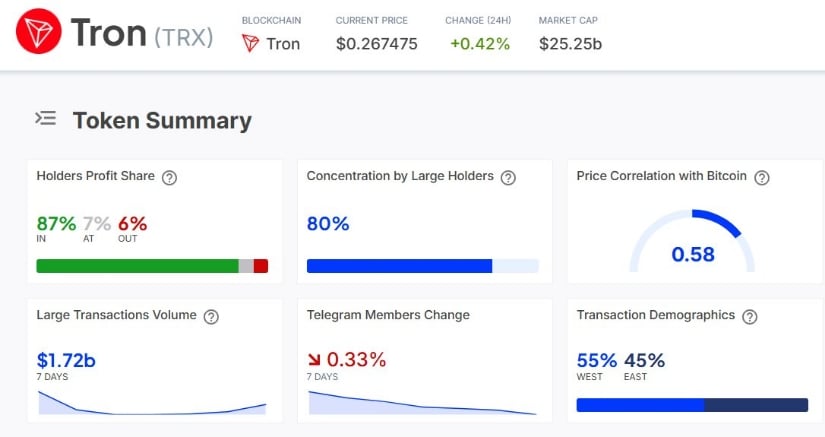Click the "Token Summary" heading
Image resolution: width=825 pixels, height=437 pixels.
coord(162,120)
